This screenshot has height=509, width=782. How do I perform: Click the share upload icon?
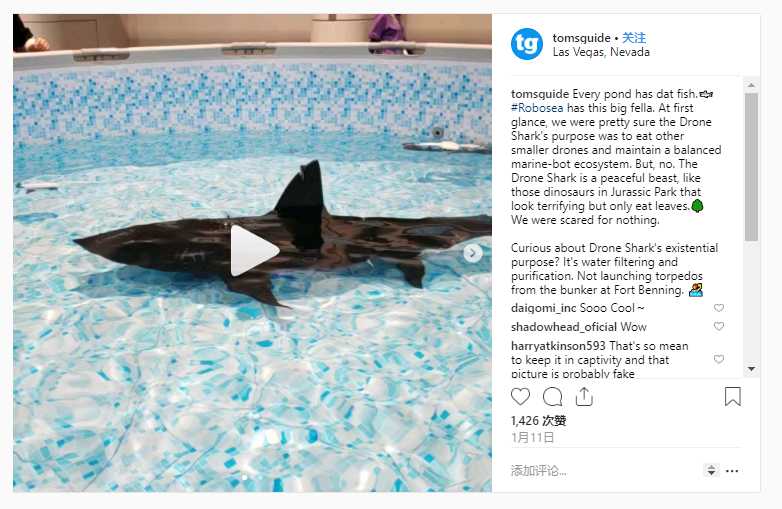584,396
